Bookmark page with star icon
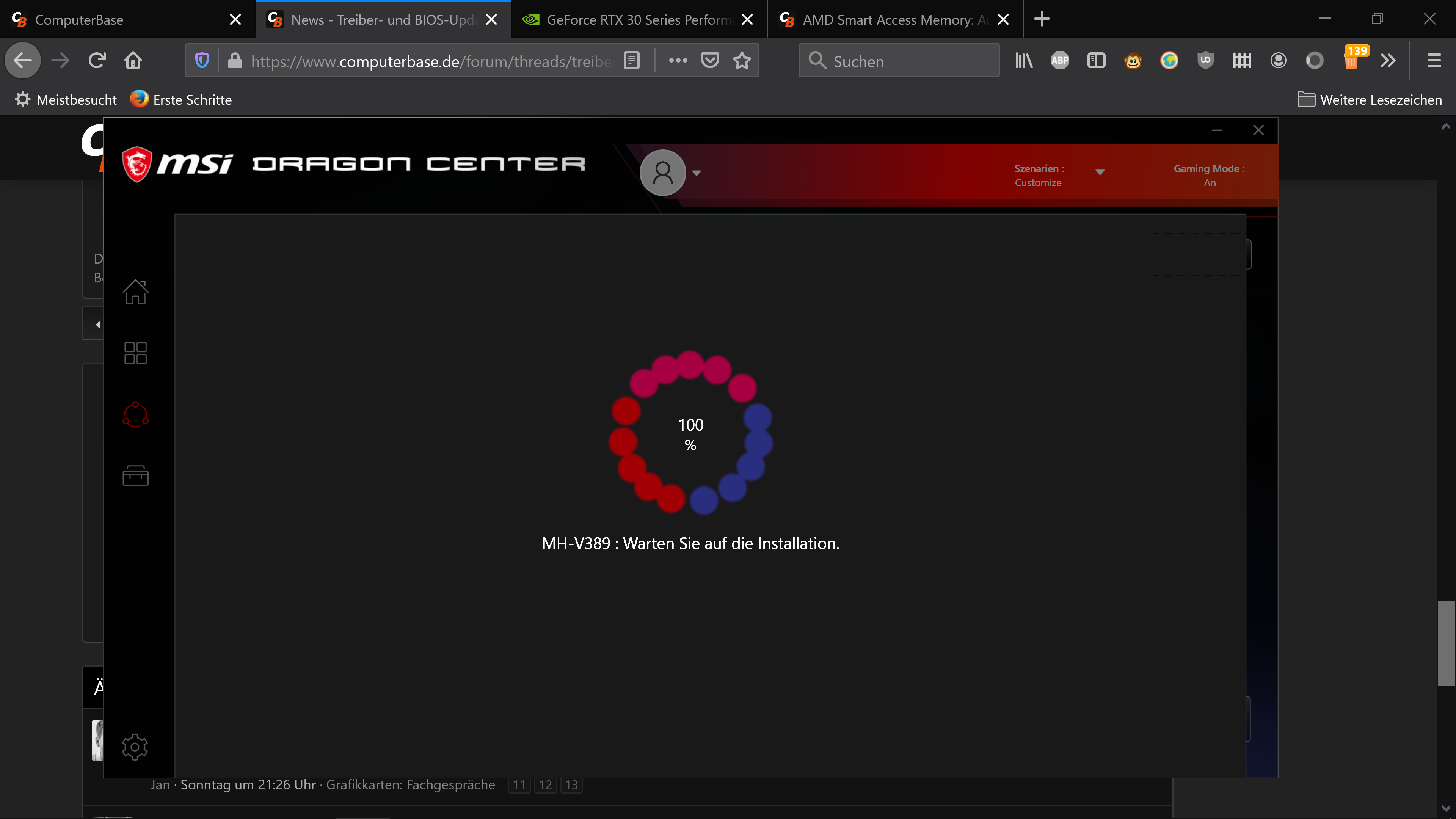Viewport: 1456px width, 819px height. [x=742, y=61]
